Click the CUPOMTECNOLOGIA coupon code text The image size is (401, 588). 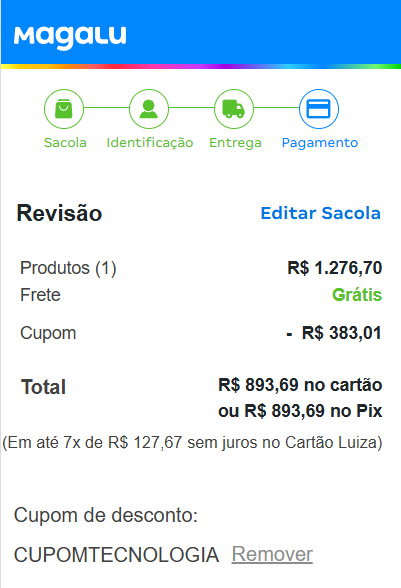pyautogui.click(x=116, y=555)
